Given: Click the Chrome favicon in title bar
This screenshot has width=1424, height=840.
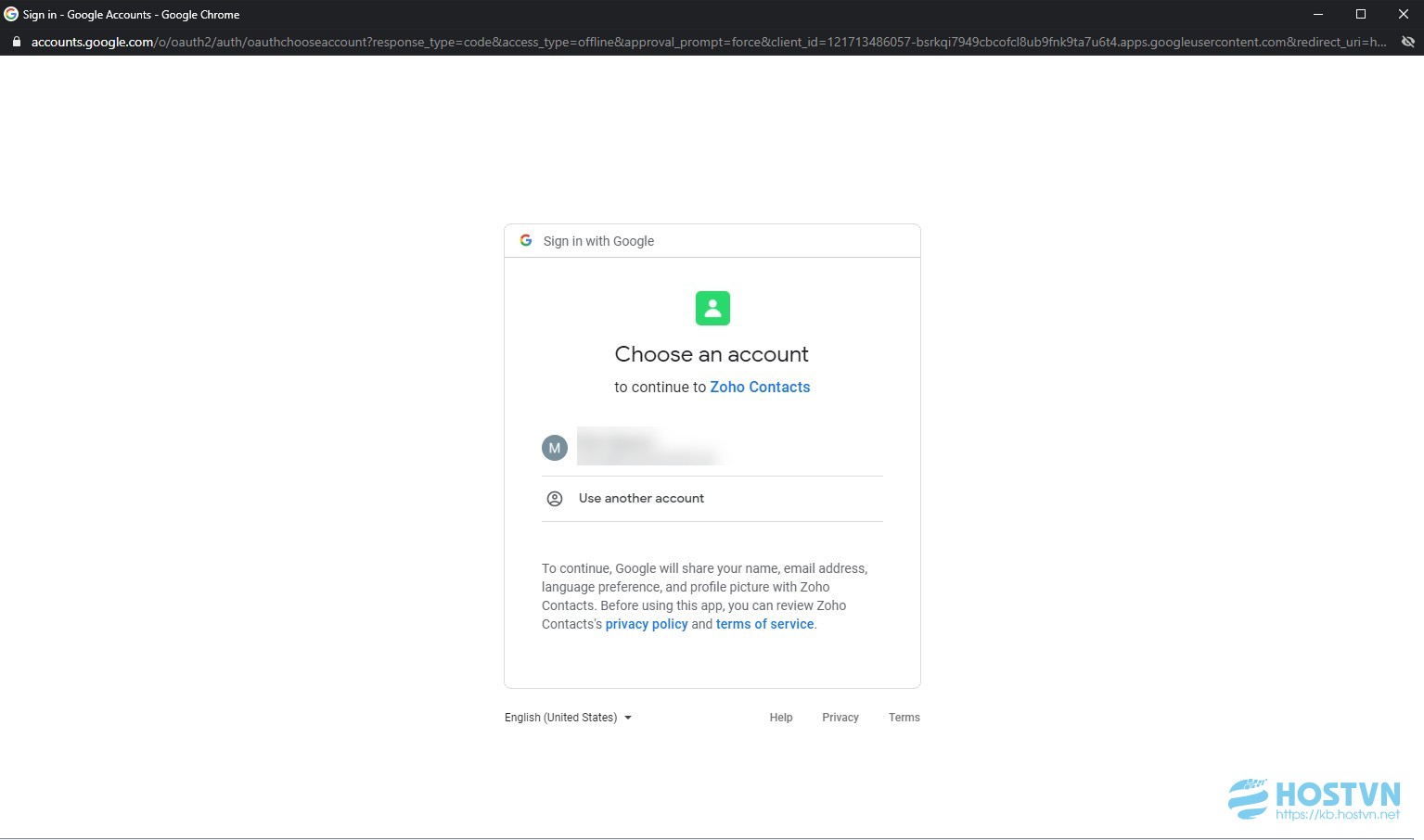Looking at the screenshot, I should coord(11,14).
